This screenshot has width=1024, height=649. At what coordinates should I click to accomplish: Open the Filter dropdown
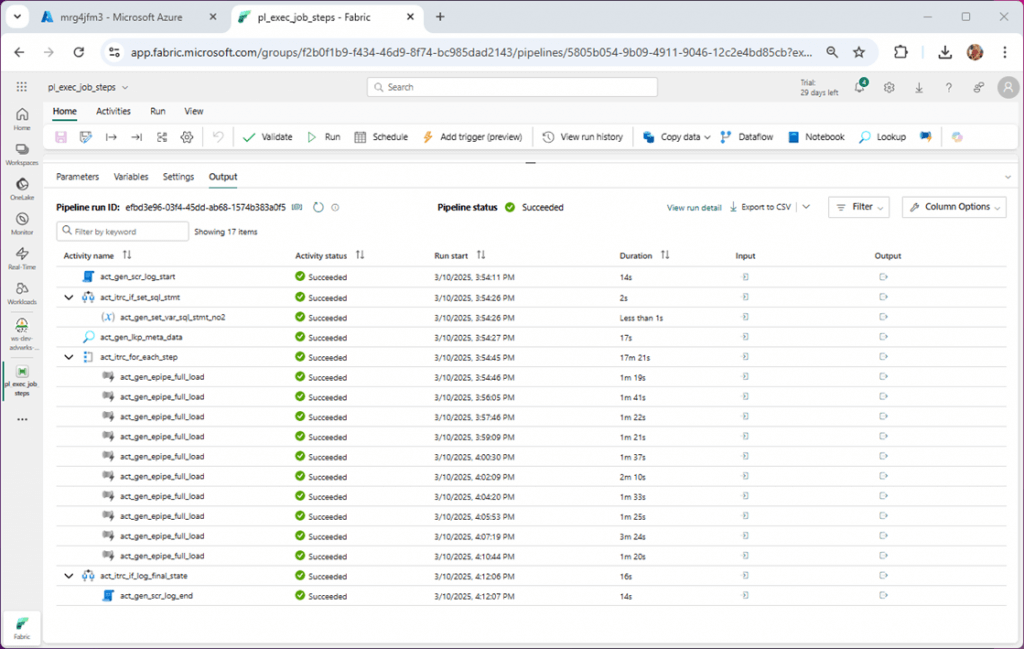click(x=858, y=206)
